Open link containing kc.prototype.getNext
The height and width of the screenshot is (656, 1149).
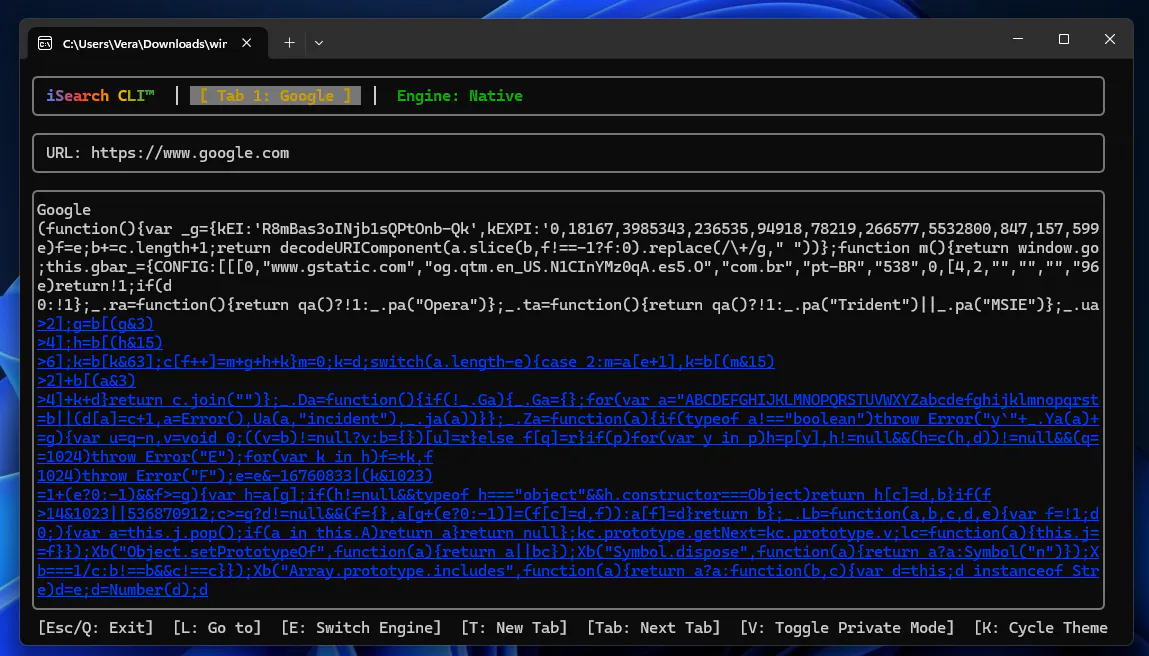[x=568, y=533]
